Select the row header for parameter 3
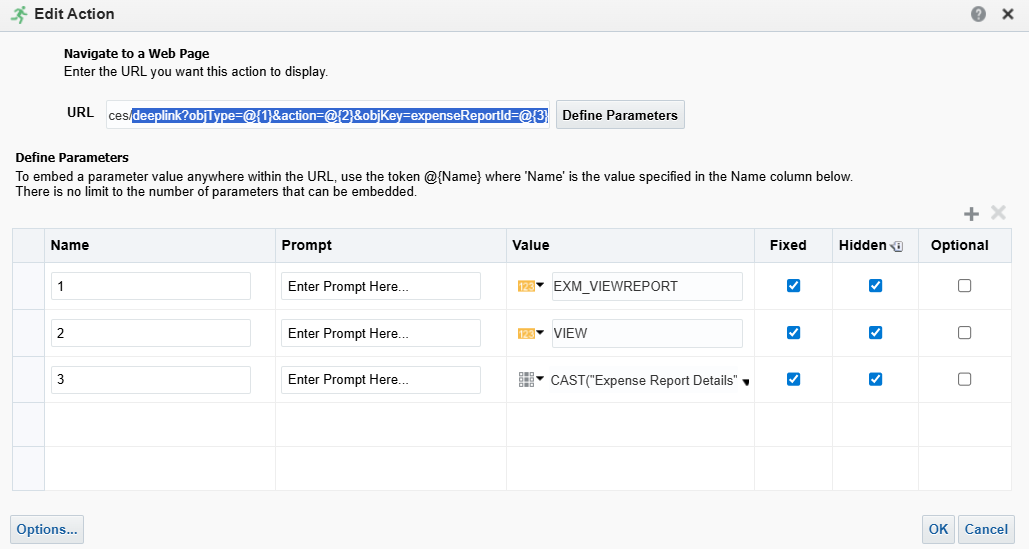Screen dimensions: 1029x549 (28, 380)
